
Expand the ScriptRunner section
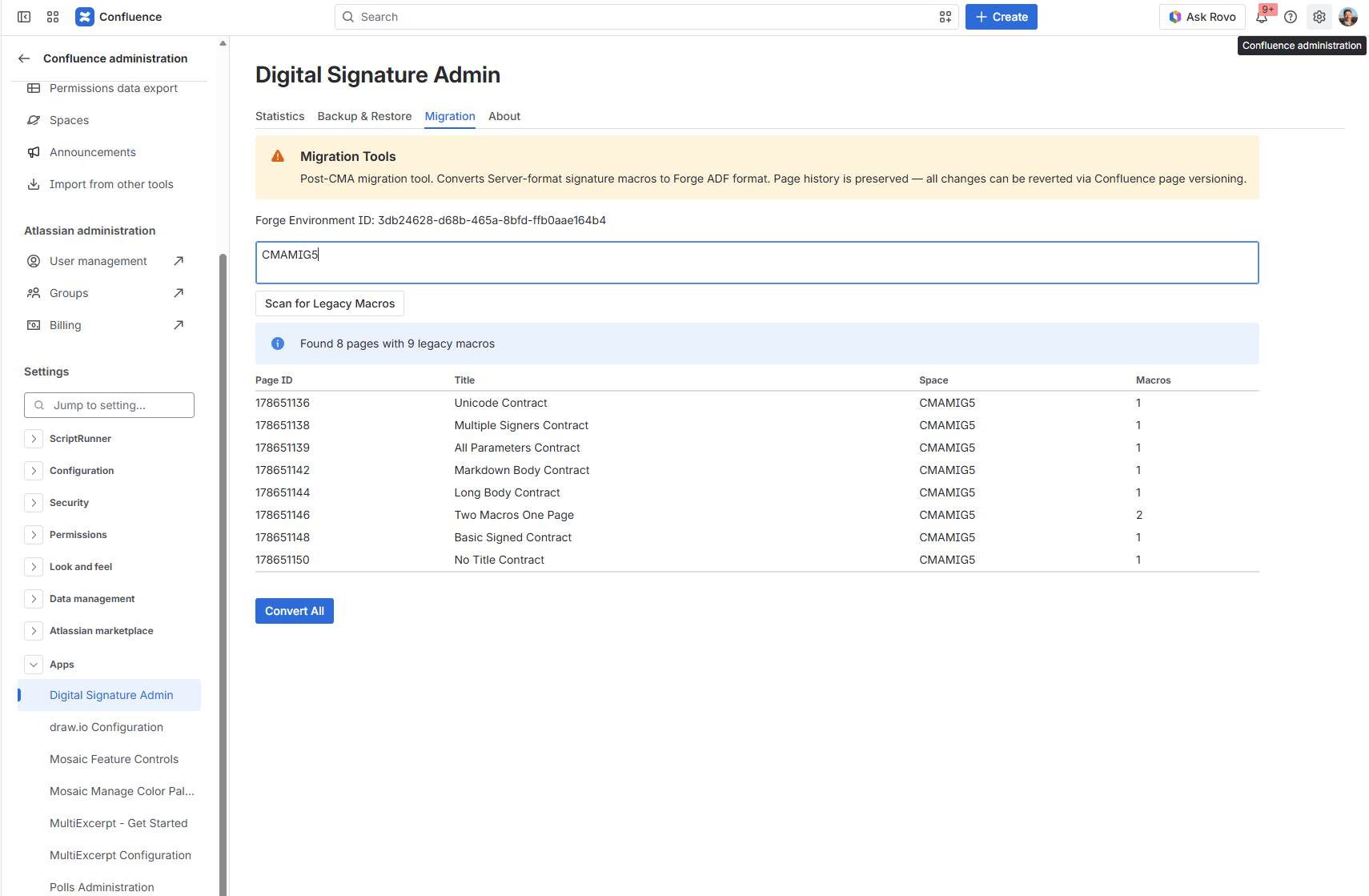(x=34, y=439)
